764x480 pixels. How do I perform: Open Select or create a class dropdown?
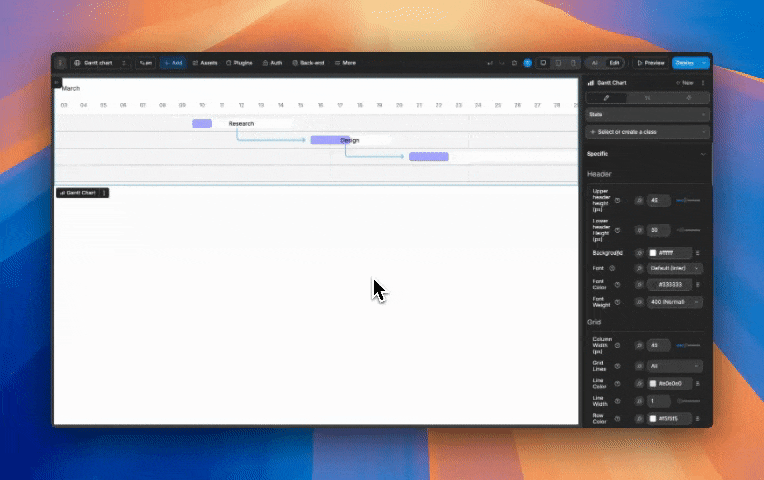point(647,132)
